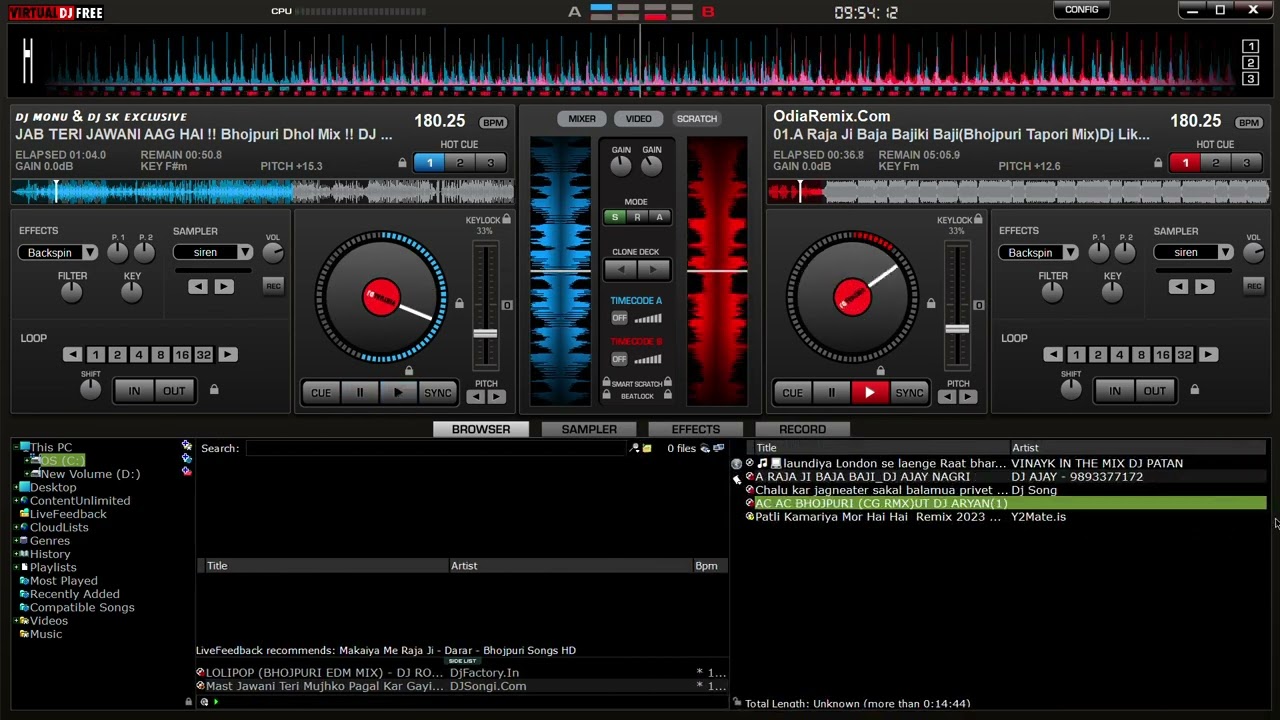The height and width of the screenshot is (720, 1280).
Task: Trigger hot cue 3 on right deck
Action: point(1246,163)
